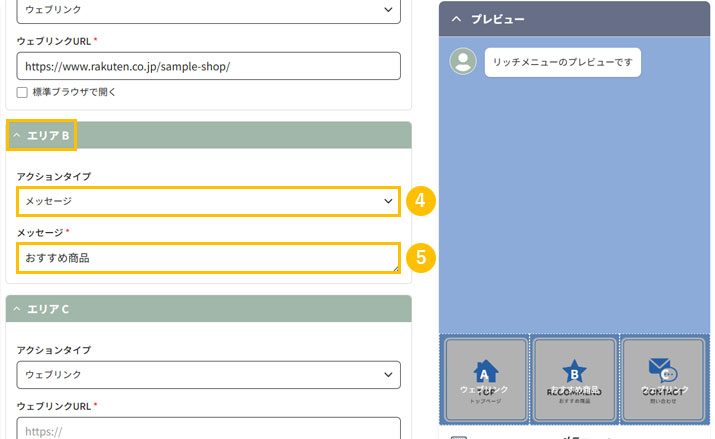Viewport: 715px width, 439px height.
Task: Click the gray user avatar in the preview
Action: tap(462, 61)
